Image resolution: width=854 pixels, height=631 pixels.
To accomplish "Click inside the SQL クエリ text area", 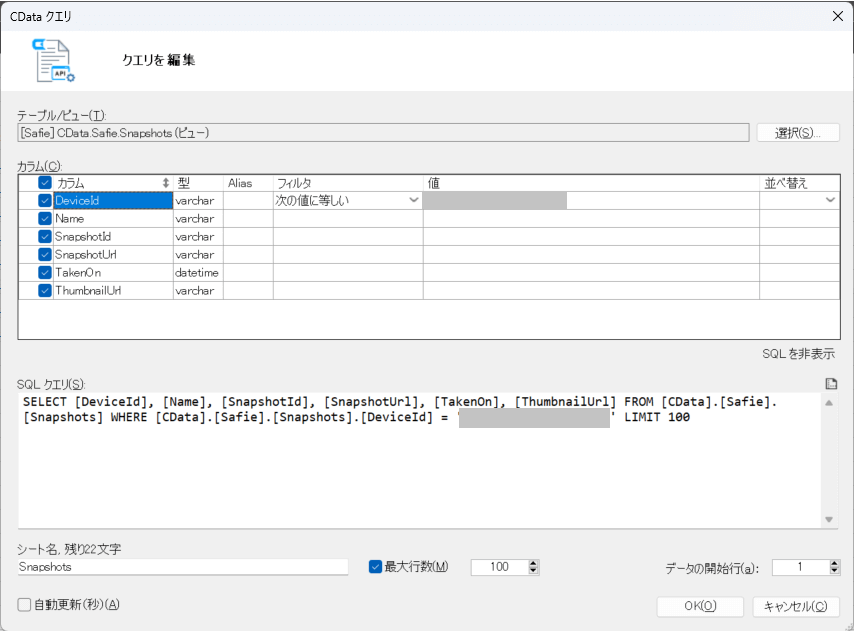I will [x=419, y=460].
